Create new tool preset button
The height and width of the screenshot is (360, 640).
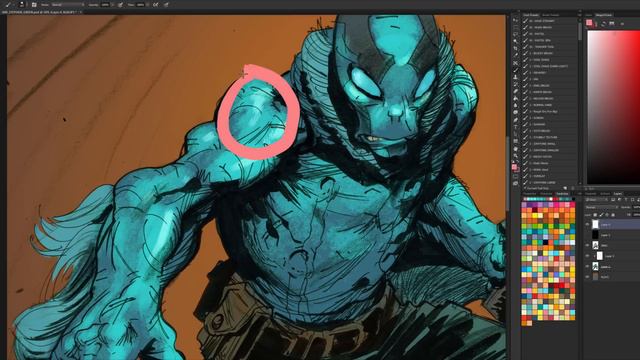[565, 188]
